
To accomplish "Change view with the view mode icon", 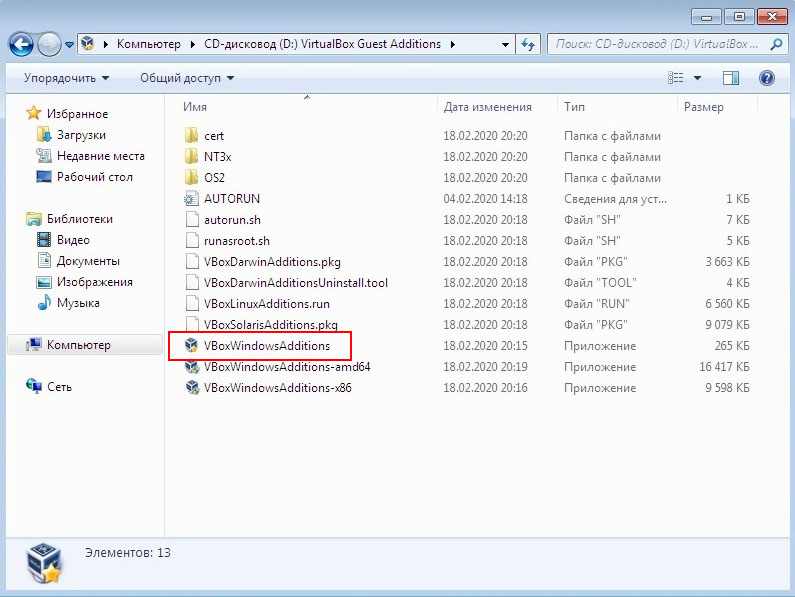I will point(676,78).
